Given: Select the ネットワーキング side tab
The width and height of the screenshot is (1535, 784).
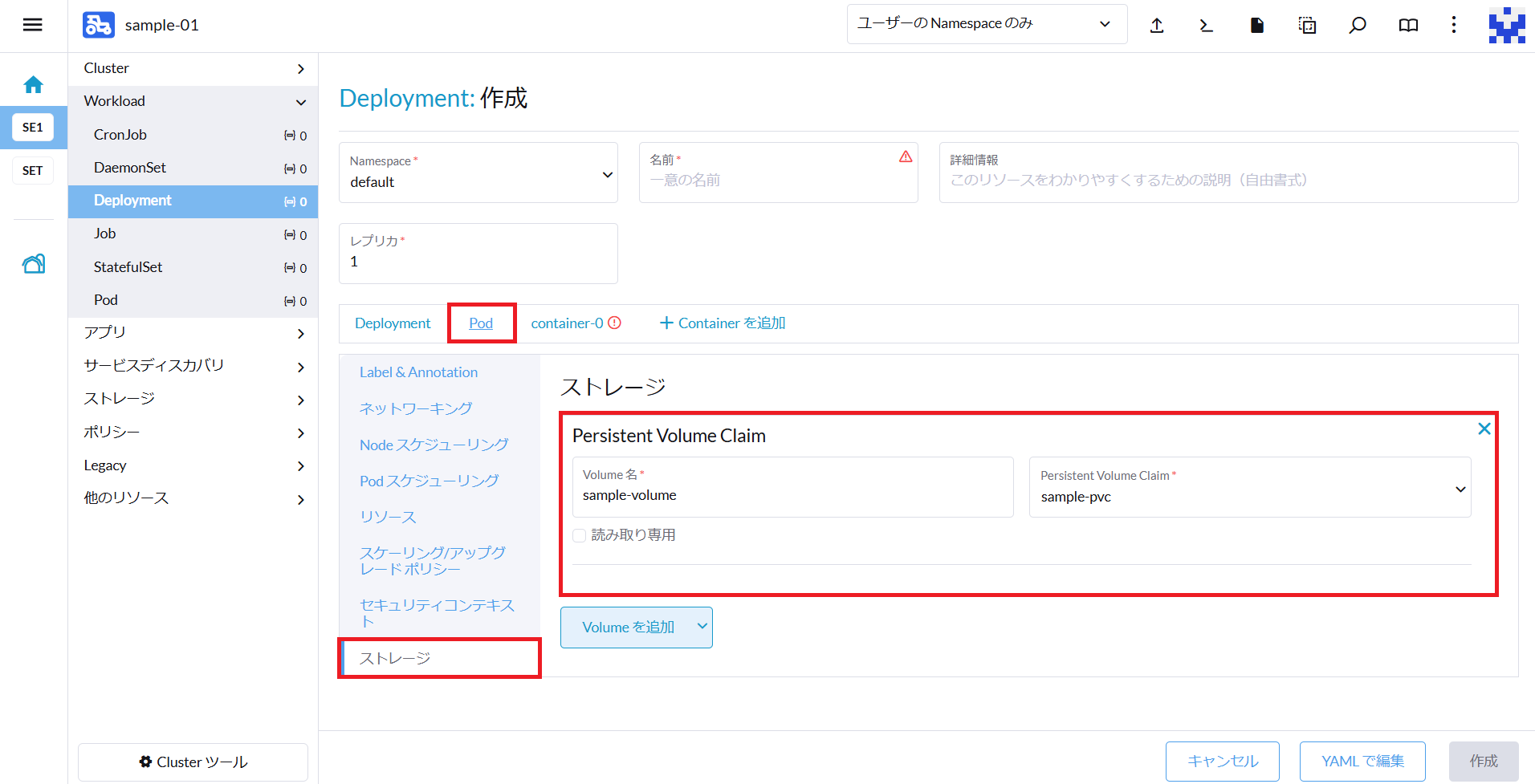Looking at the screenshot, I should 415,408.
